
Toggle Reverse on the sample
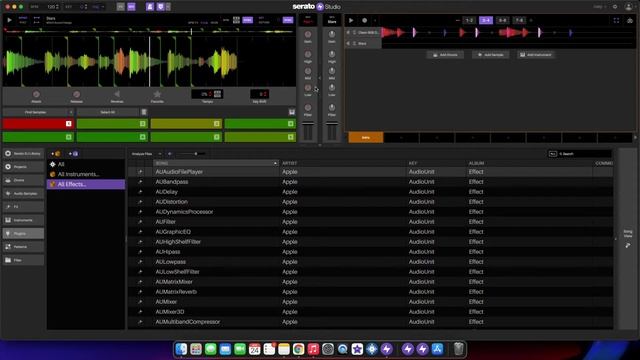(117, 94)
